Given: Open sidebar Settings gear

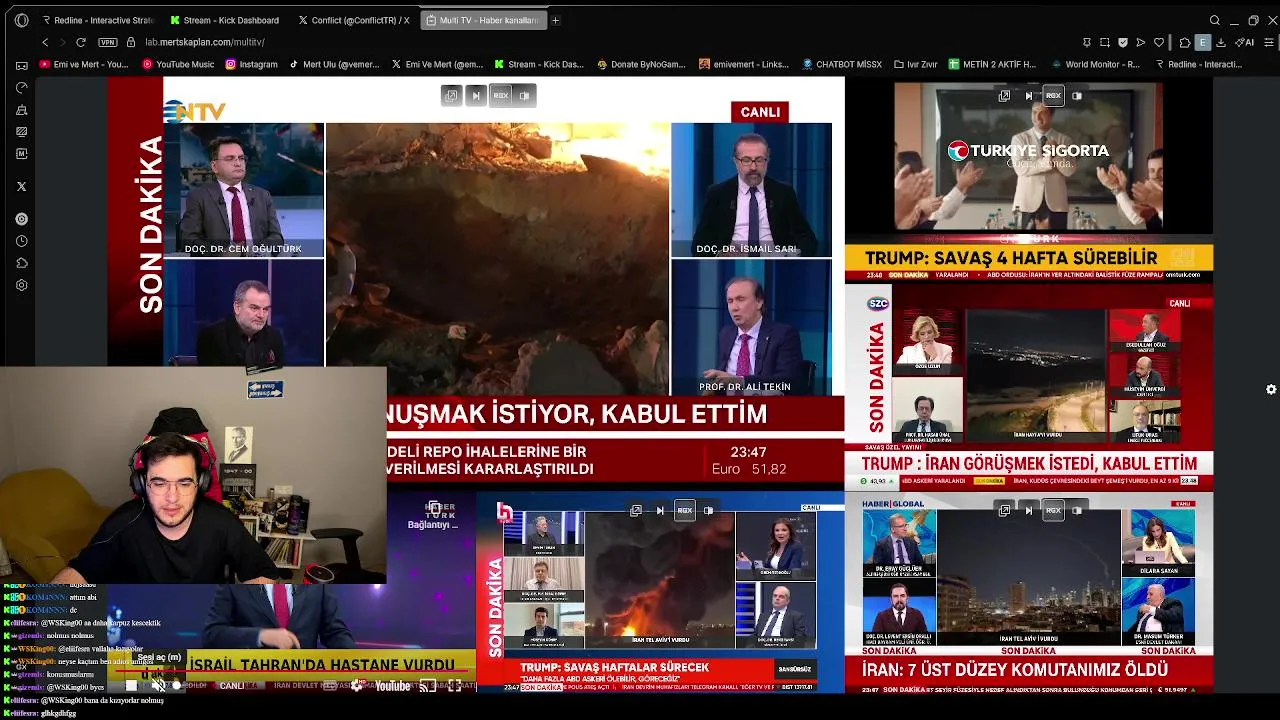Looking at the screenshot, I should pos(21,285).
